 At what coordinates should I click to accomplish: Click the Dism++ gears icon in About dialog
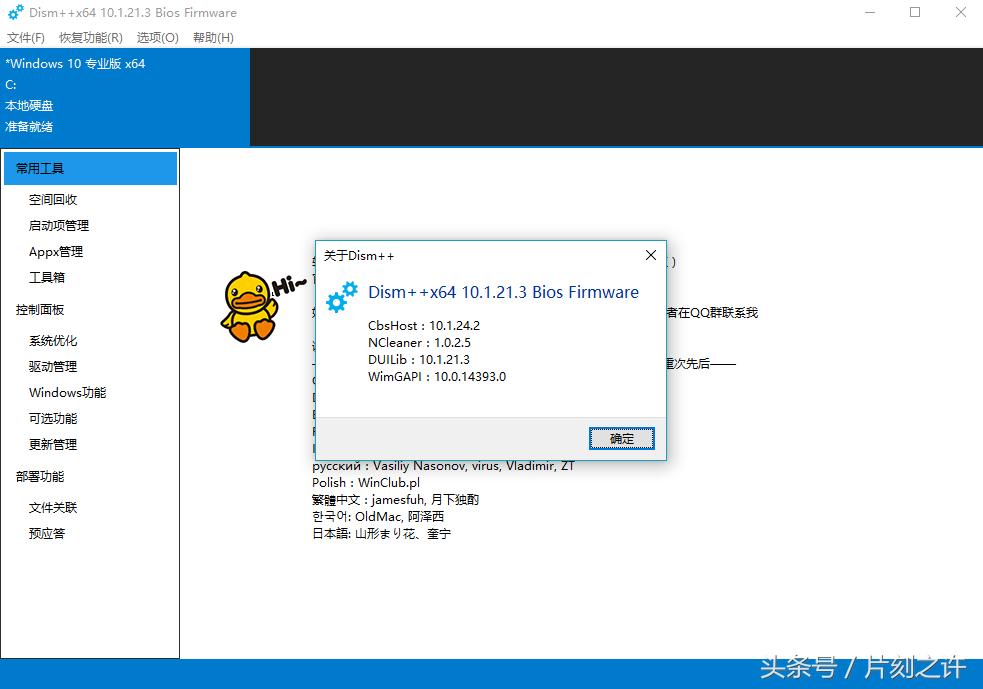(342, 297)
